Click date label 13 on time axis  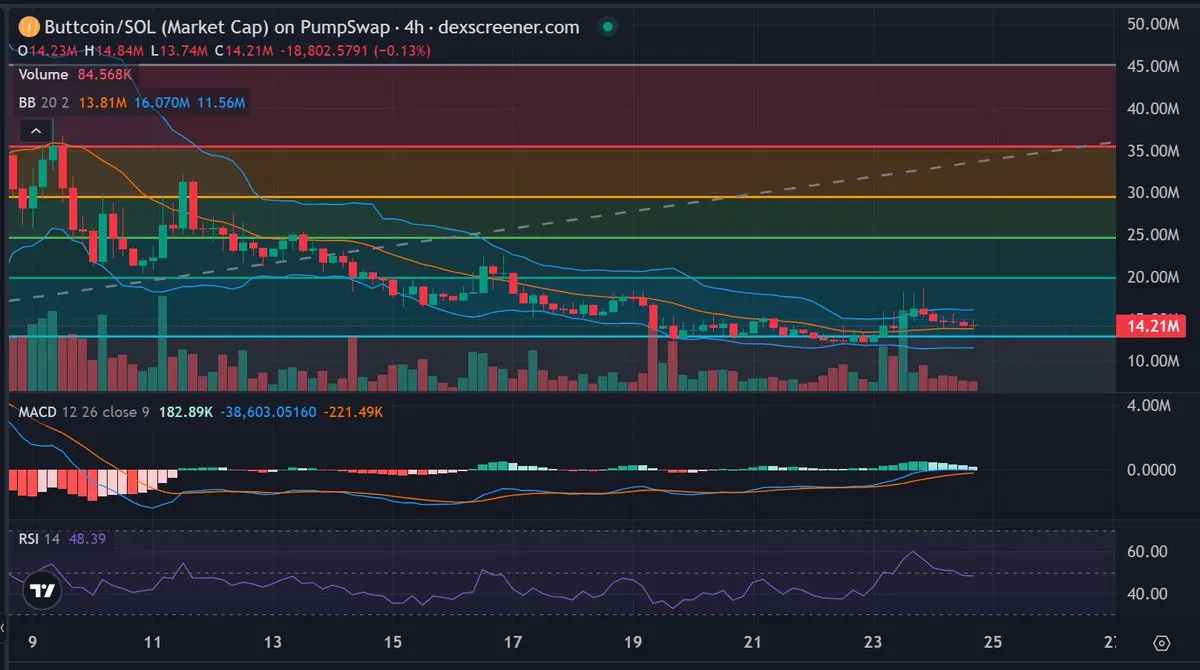[273, 641]
